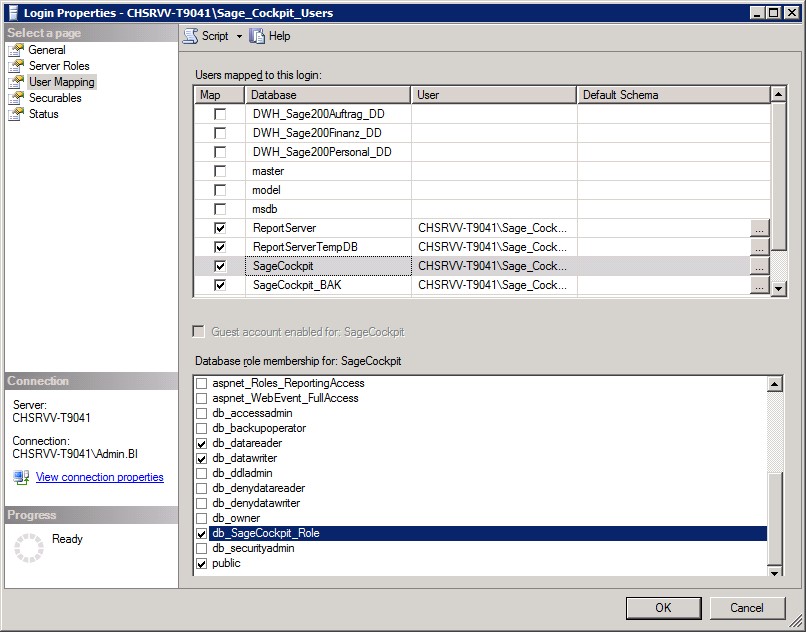Confirm with the OK button

[663, 608]
